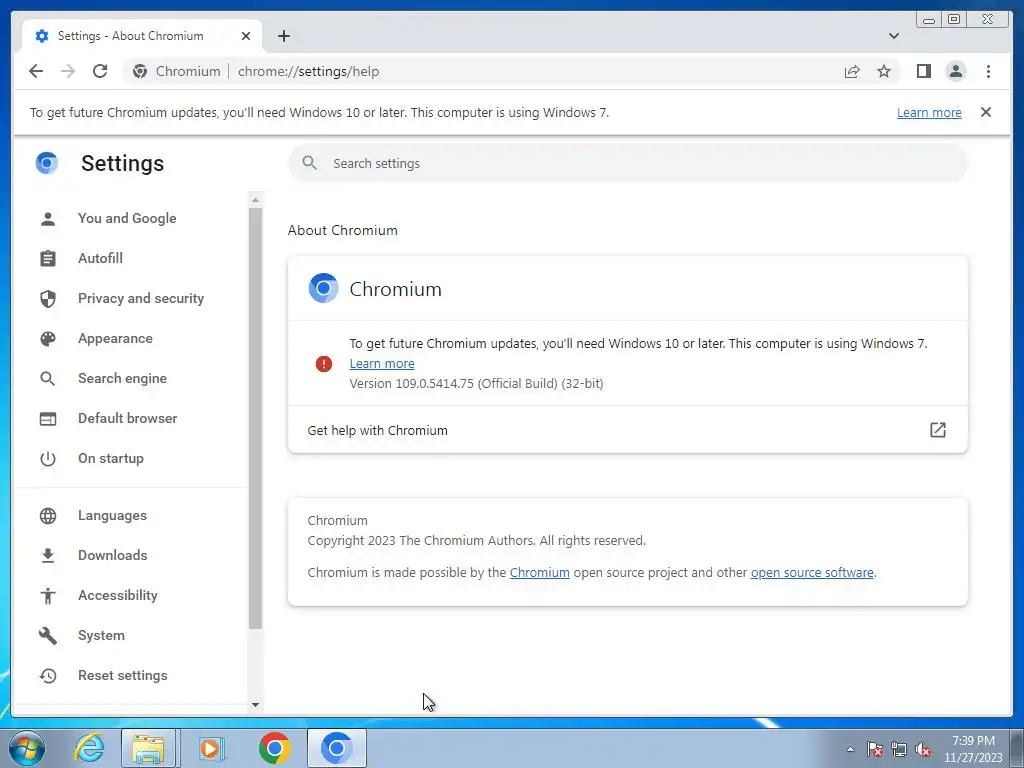Click the muted volume tray icon
Viewport: 1024px width, 768px height.
923,749
